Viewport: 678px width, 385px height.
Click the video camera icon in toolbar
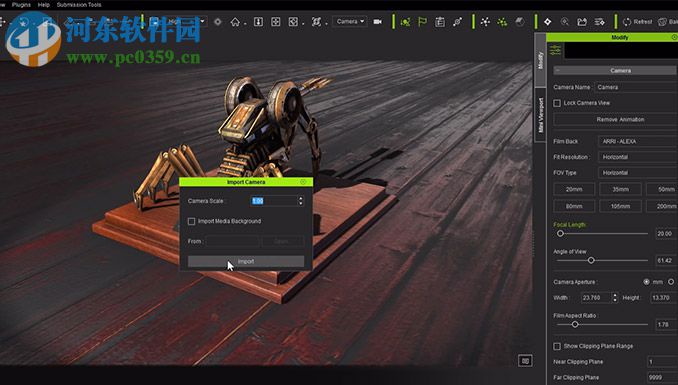pyautogui.click(x=377, y=22)
